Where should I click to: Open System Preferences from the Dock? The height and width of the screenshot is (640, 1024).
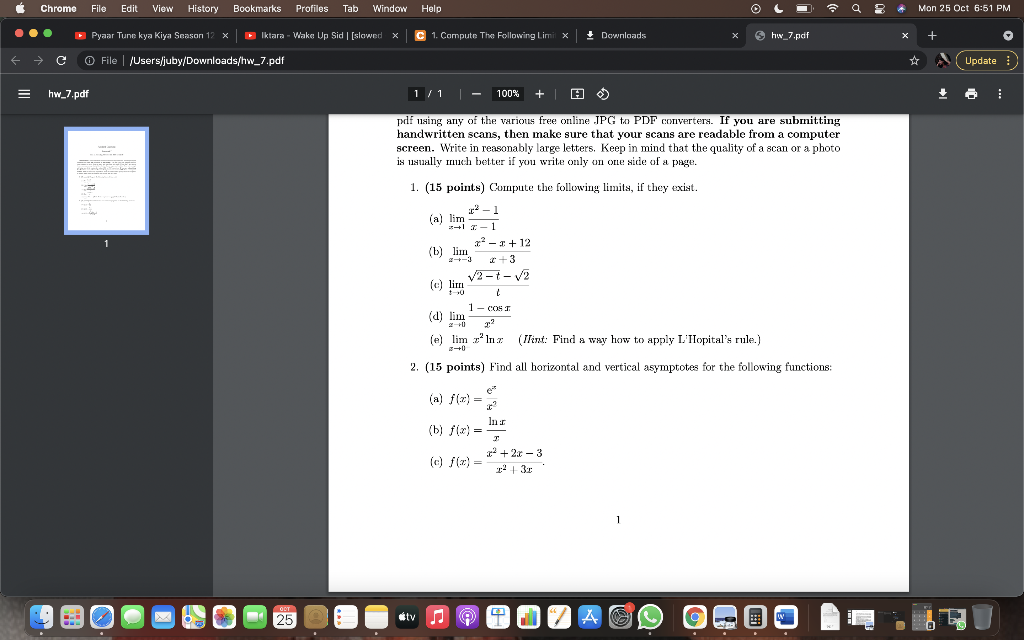(620, 616)
